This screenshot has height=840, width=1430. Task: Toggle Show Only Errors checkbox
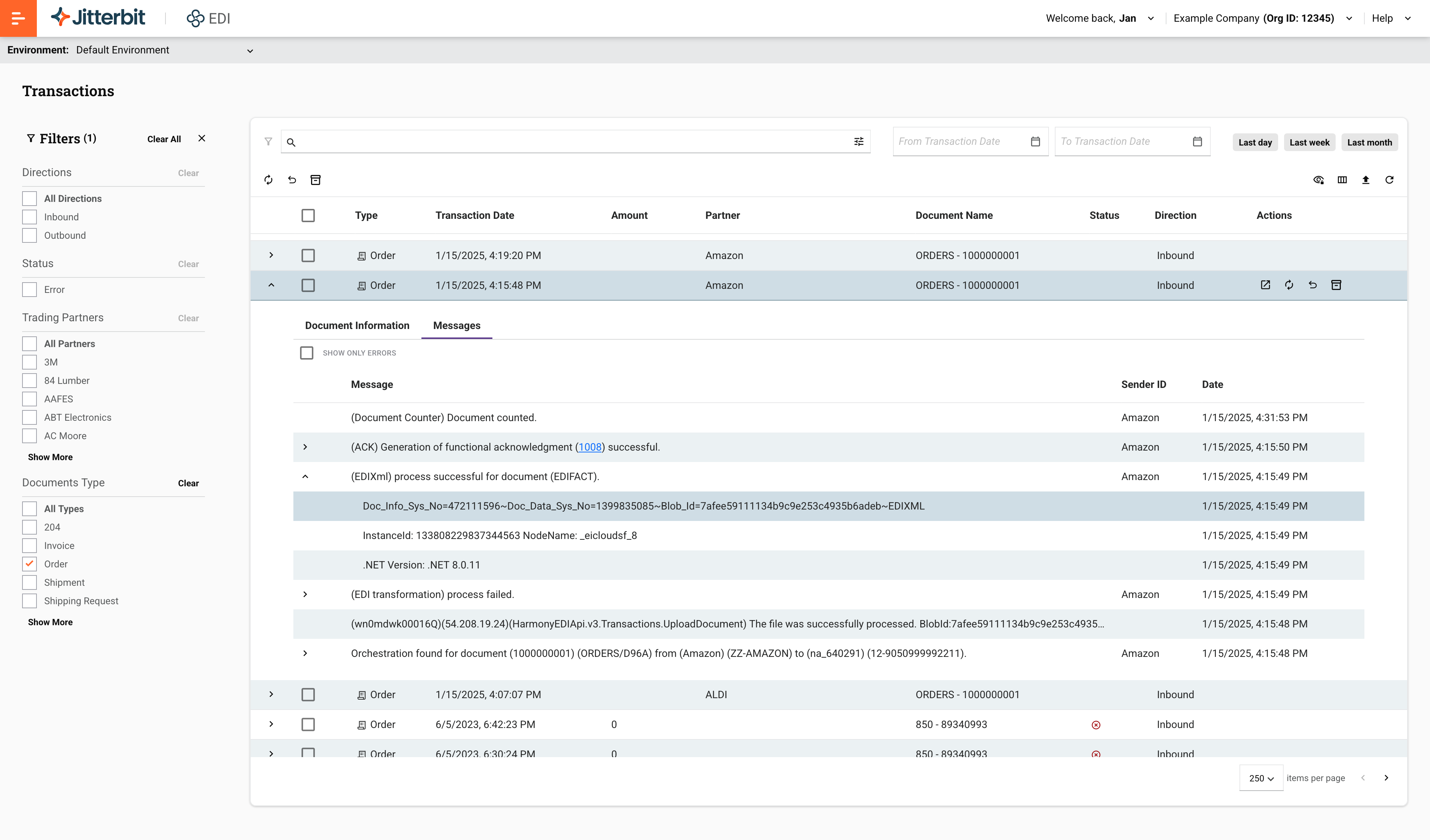(306, 353)
